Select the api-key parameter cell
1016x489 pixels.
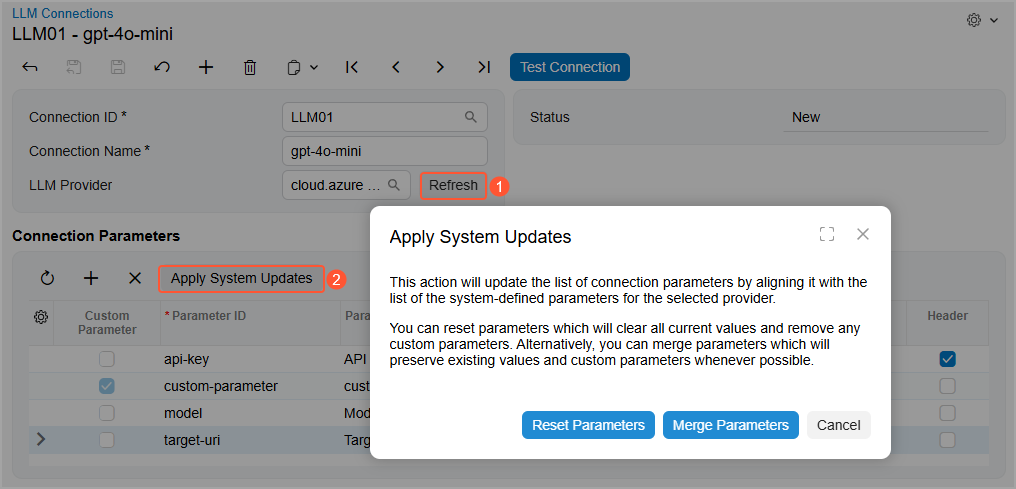tap(250, 359)
